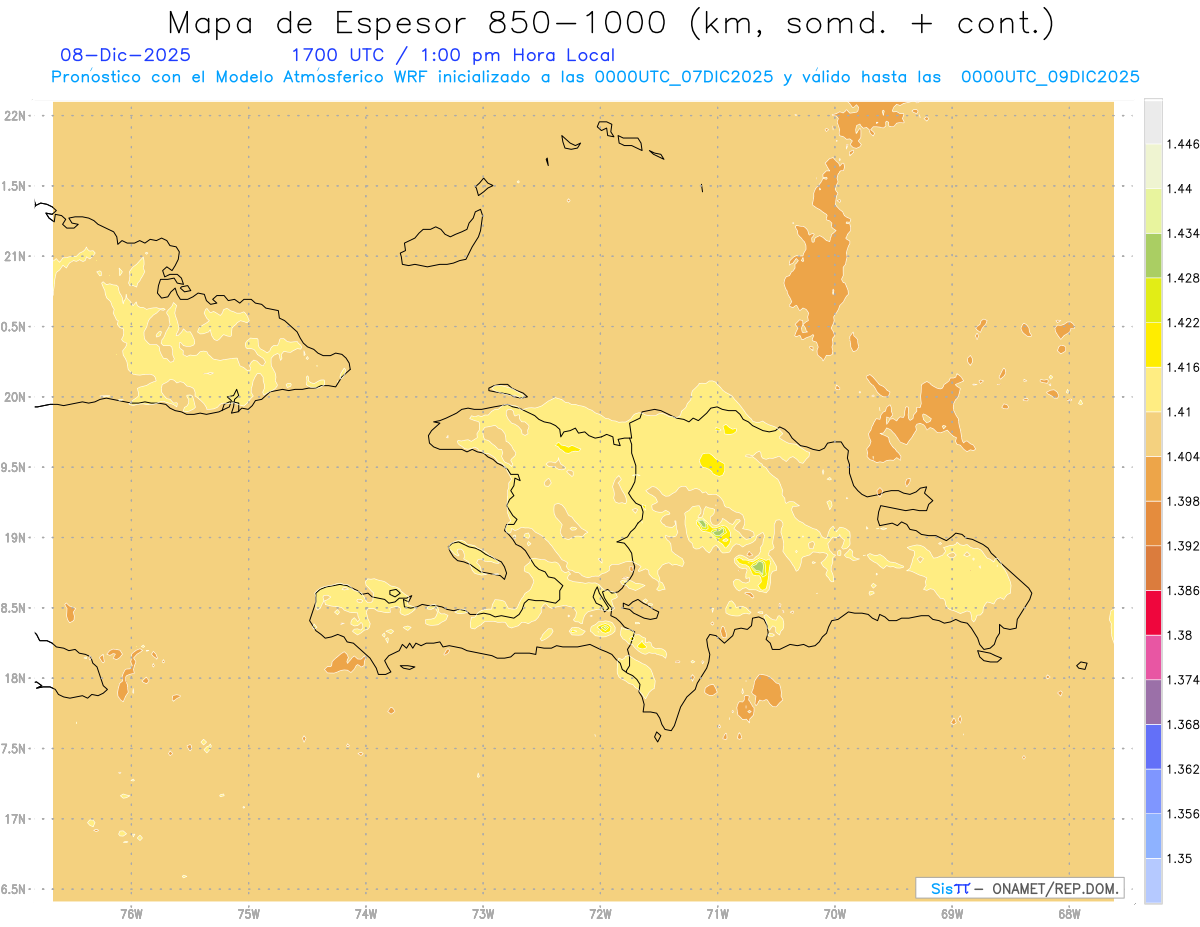The width and height of the screenshot is (1200, 927).
Task: Select the date text '08-Dic-2025'
Action: [x=126, y=55]
